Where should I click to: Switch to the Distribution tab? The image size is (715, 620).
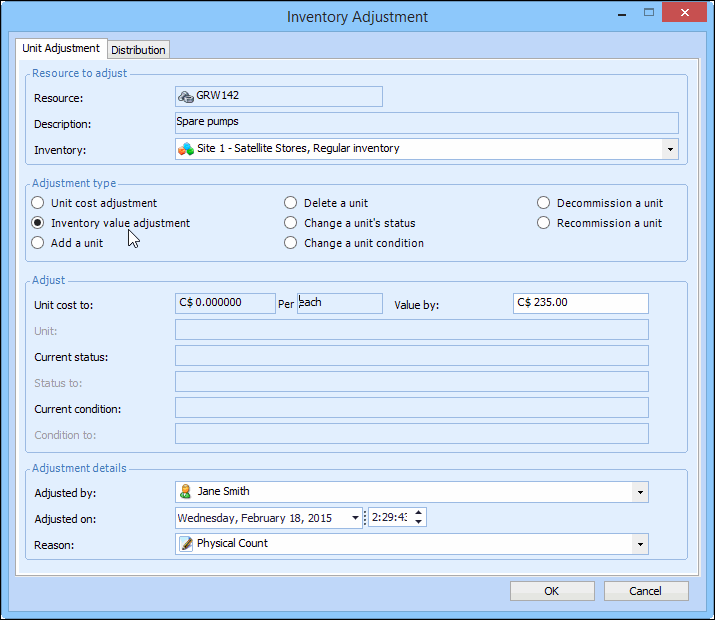[139, 50]
